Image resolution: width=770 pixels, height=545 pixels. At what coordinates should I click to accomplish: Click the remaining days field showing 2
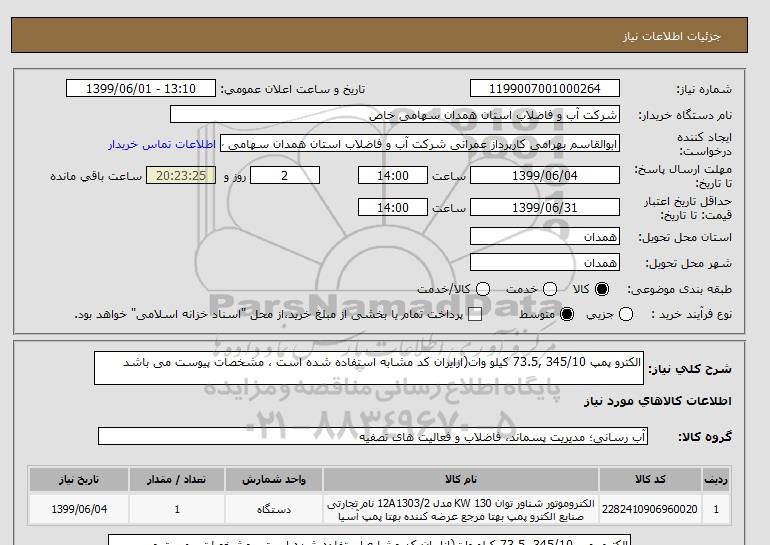[x=285, y=175]
